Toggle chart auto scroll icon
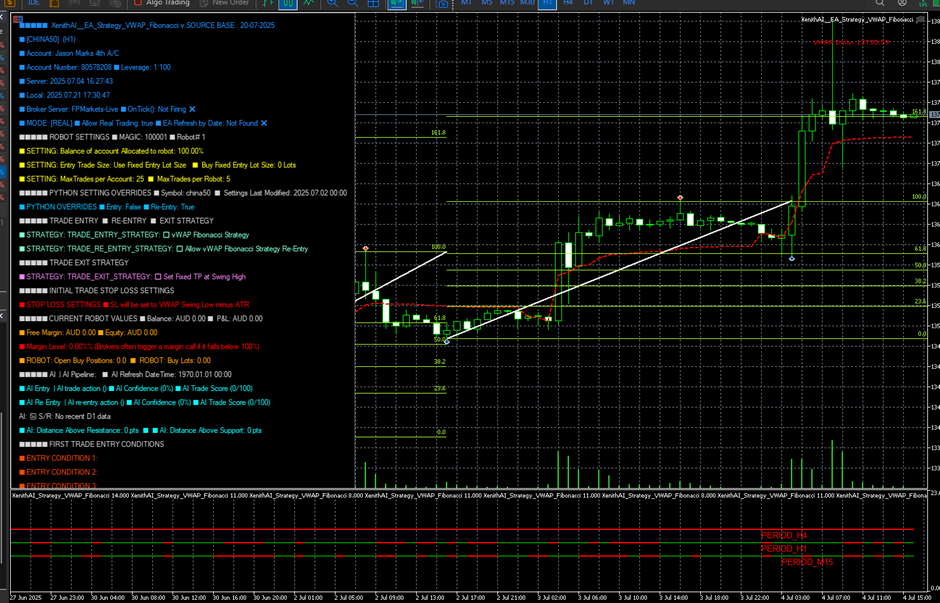940x603 pixels. point(396,3)
